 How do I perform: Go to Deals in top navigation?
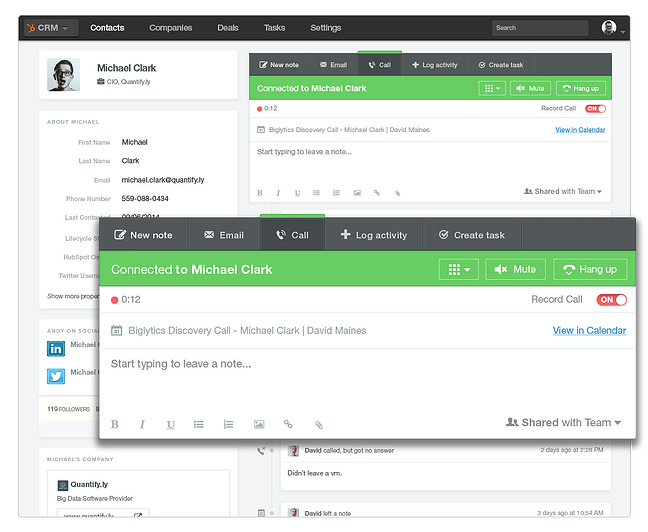click(228, 28)
